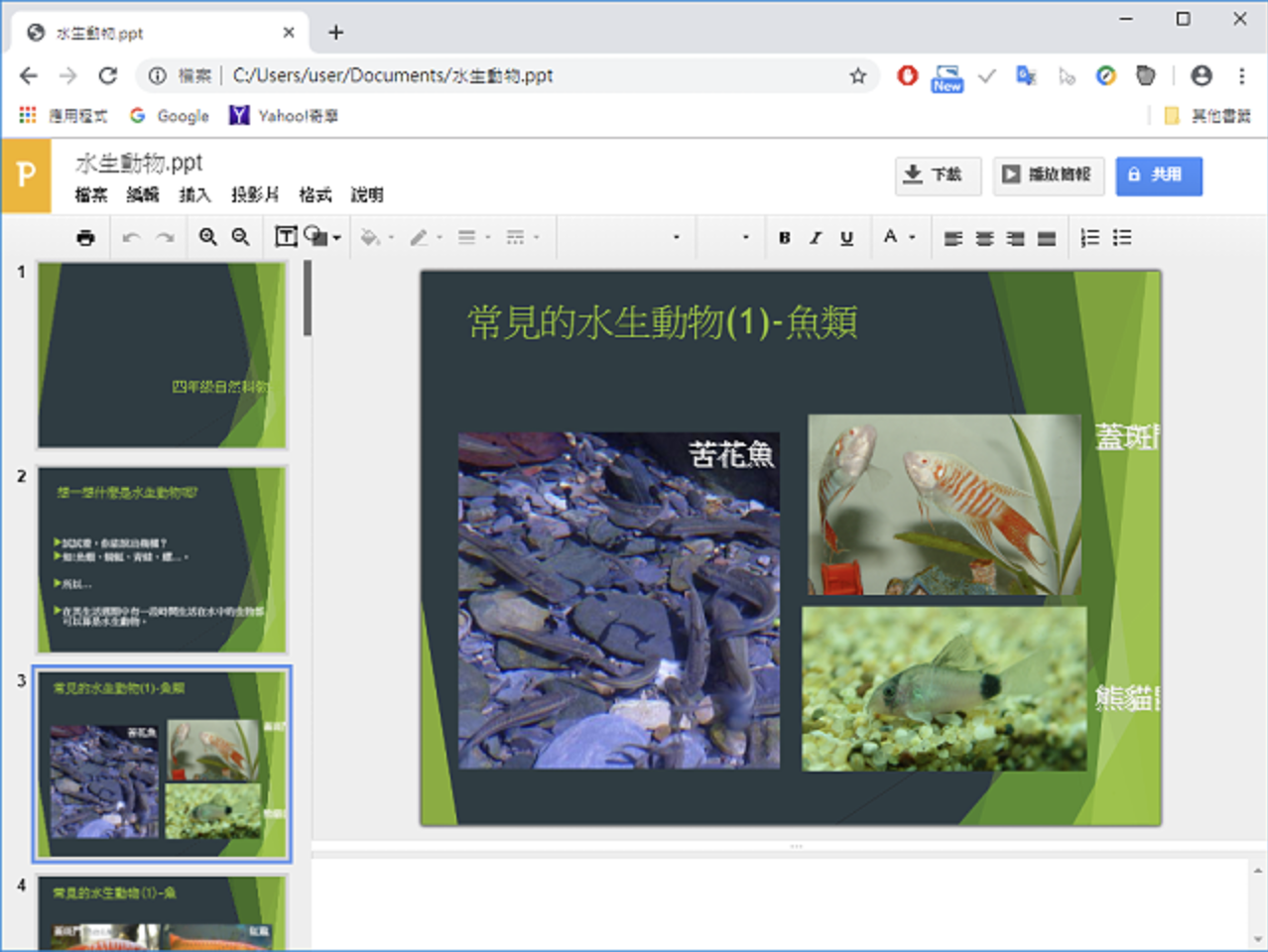Select slide 4 thumbnail
This screenshot has height=952, width=1268.
[162, 912]
